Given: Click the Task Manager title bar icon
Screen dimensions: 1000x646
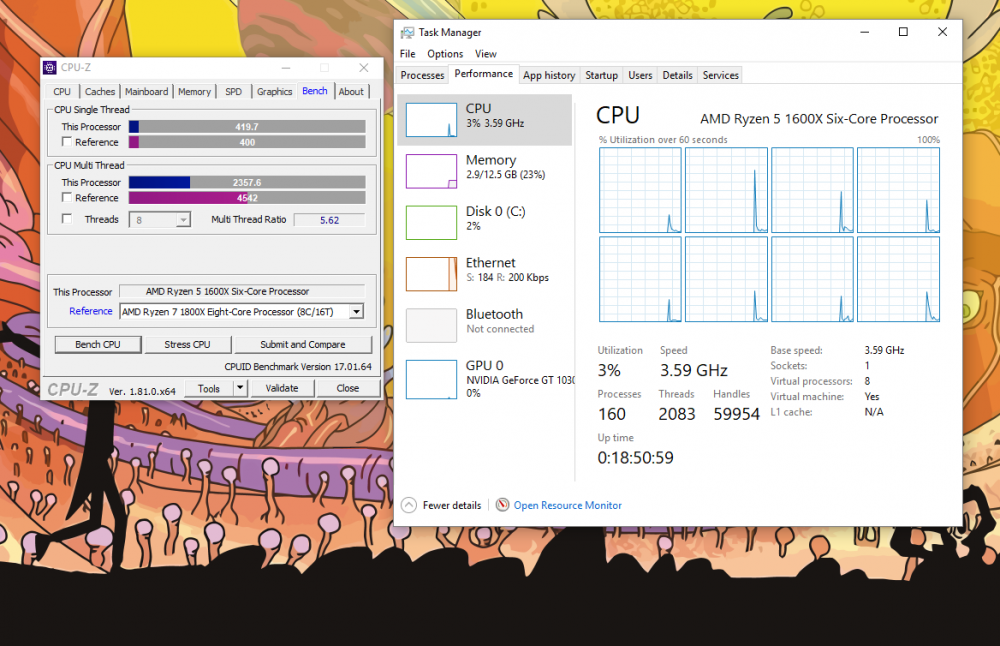Looking at the screenshot, I should point(407,33).
